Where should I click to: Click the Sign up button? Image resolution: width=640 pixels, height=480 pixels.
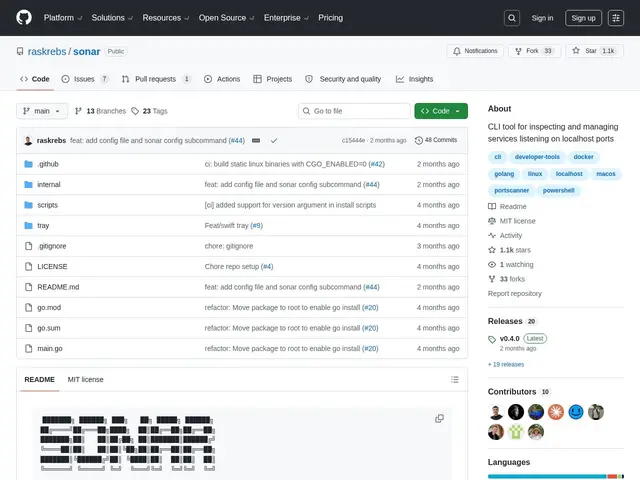(x=583, y=18)
